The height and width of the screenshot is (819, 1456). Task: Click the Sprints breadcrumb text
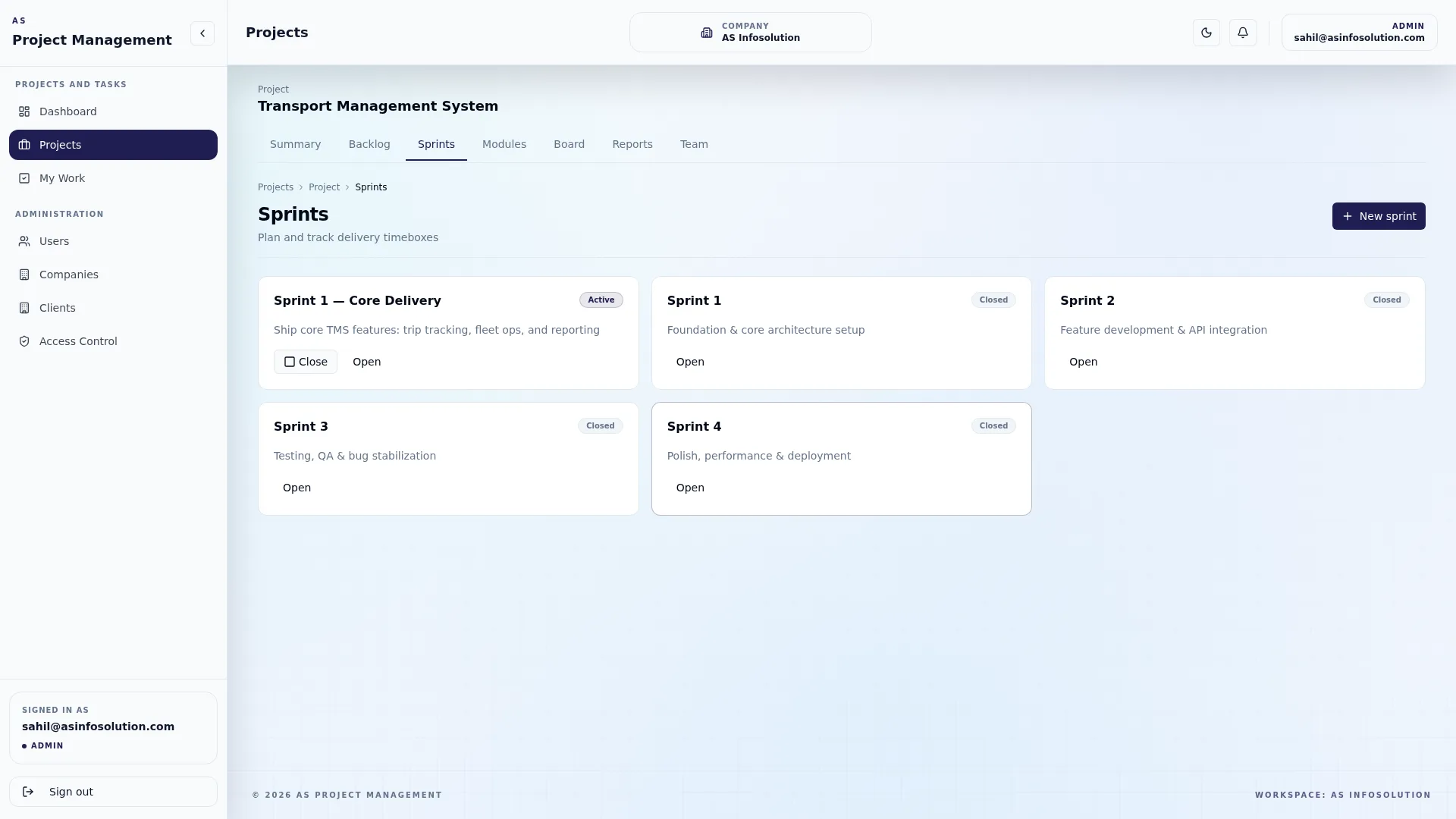click(x=371, y=187)
